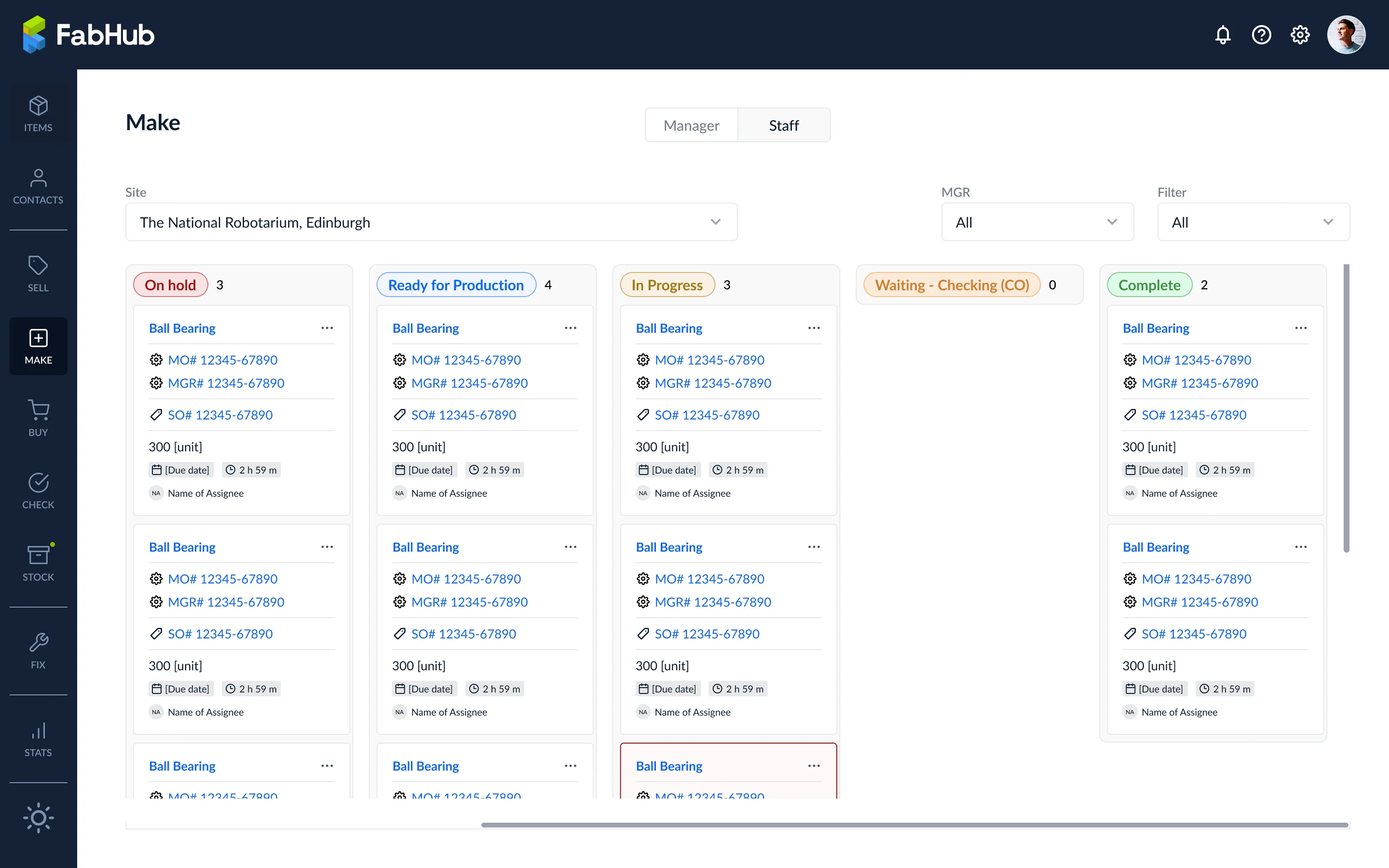Screen dimensions: 1389x868
Task: Open more options on second On hold card
Action: 327,547
